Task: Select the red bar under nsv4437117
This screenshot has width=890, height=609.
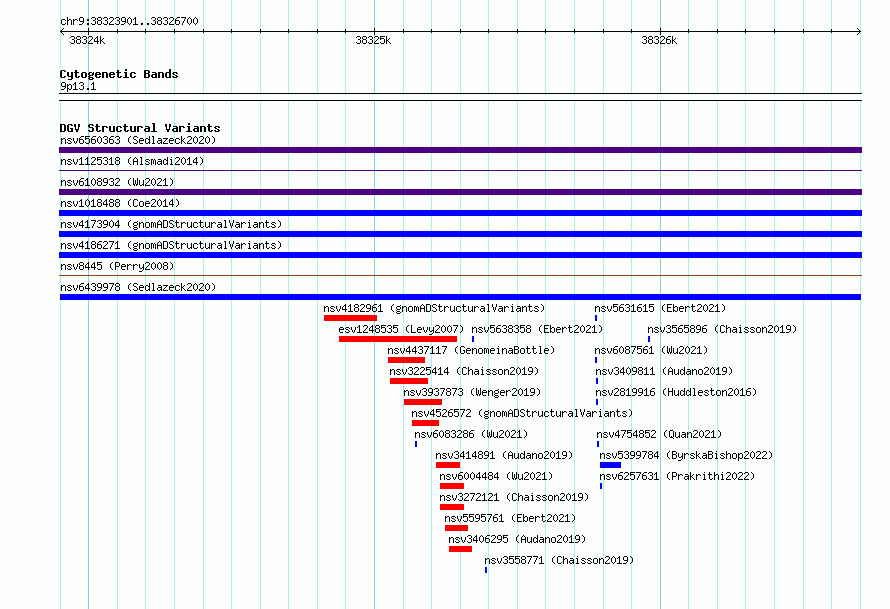Action: click(x=406, y=360)
